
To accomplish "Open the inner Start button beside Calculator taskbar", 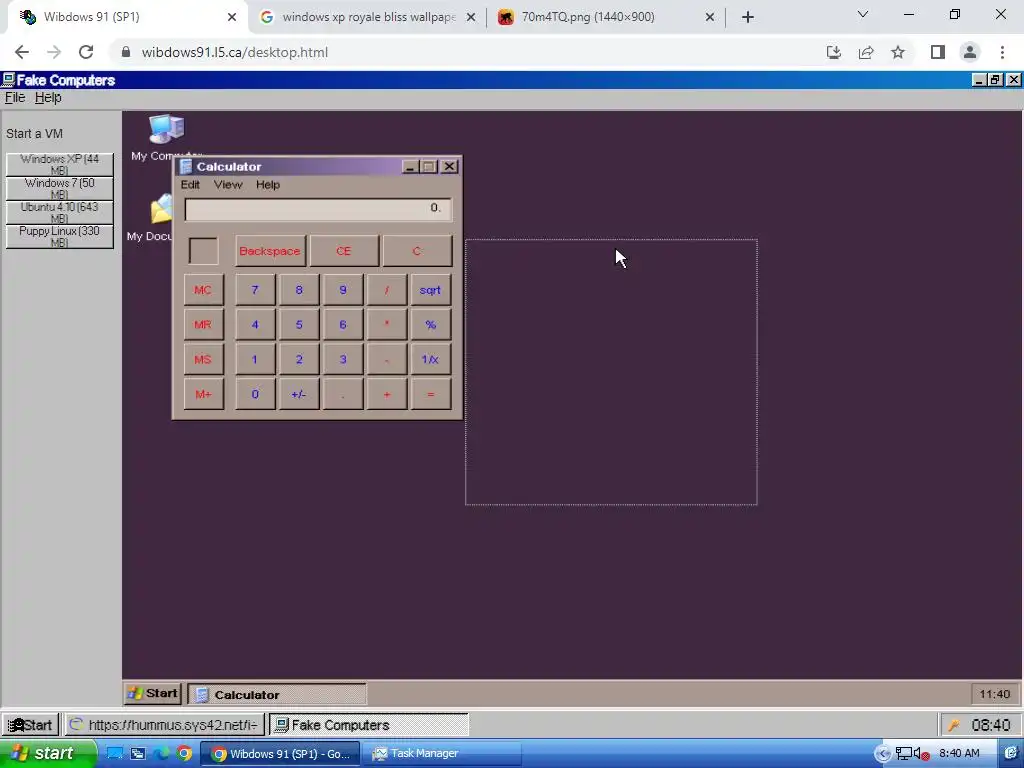I will point(152,694).
